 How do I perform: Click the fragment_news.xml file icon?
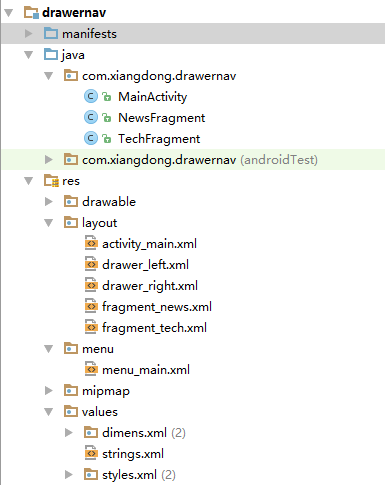point(91,306)
